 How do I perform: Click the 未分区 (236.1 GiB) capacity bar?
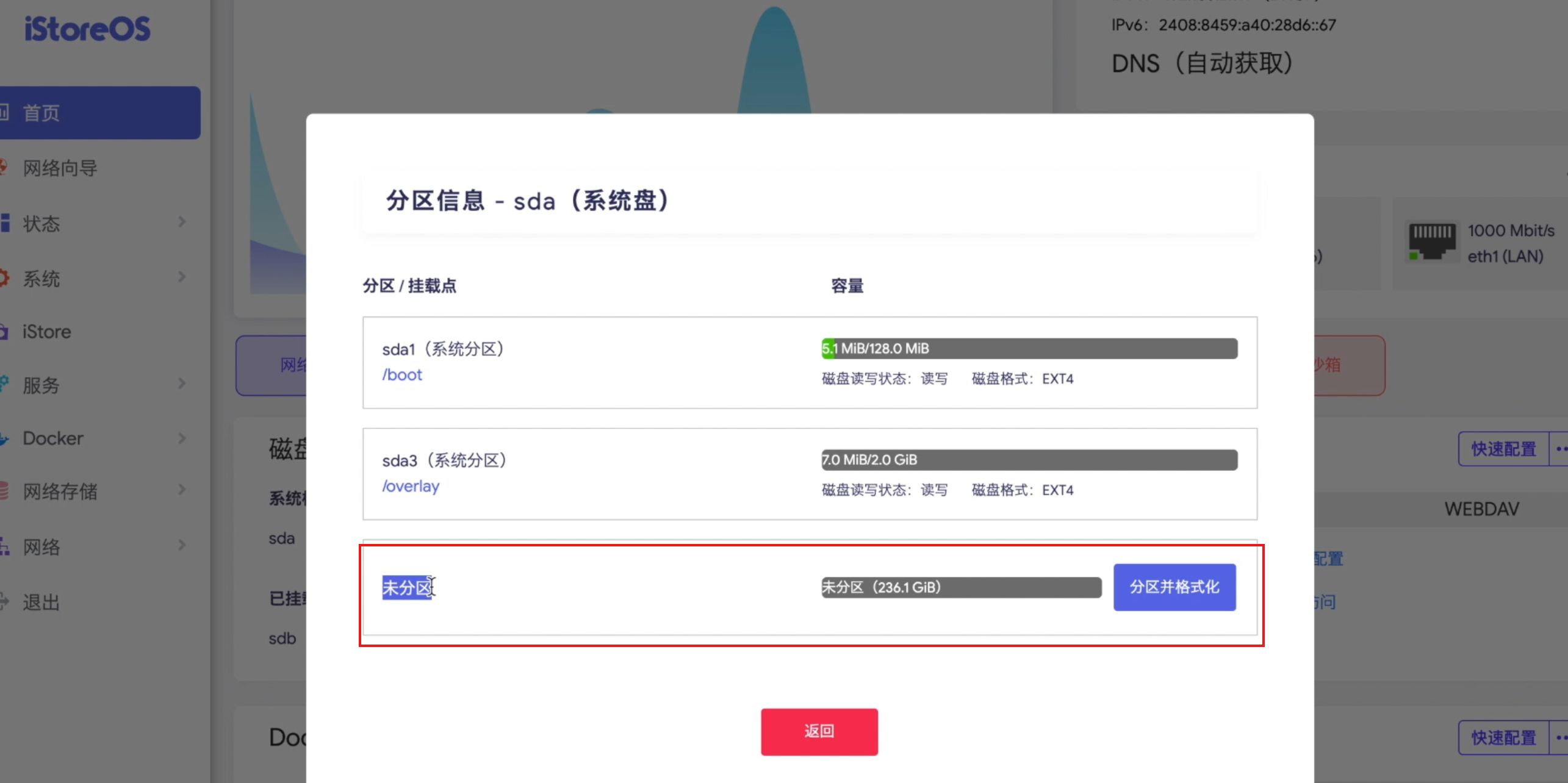961,587
